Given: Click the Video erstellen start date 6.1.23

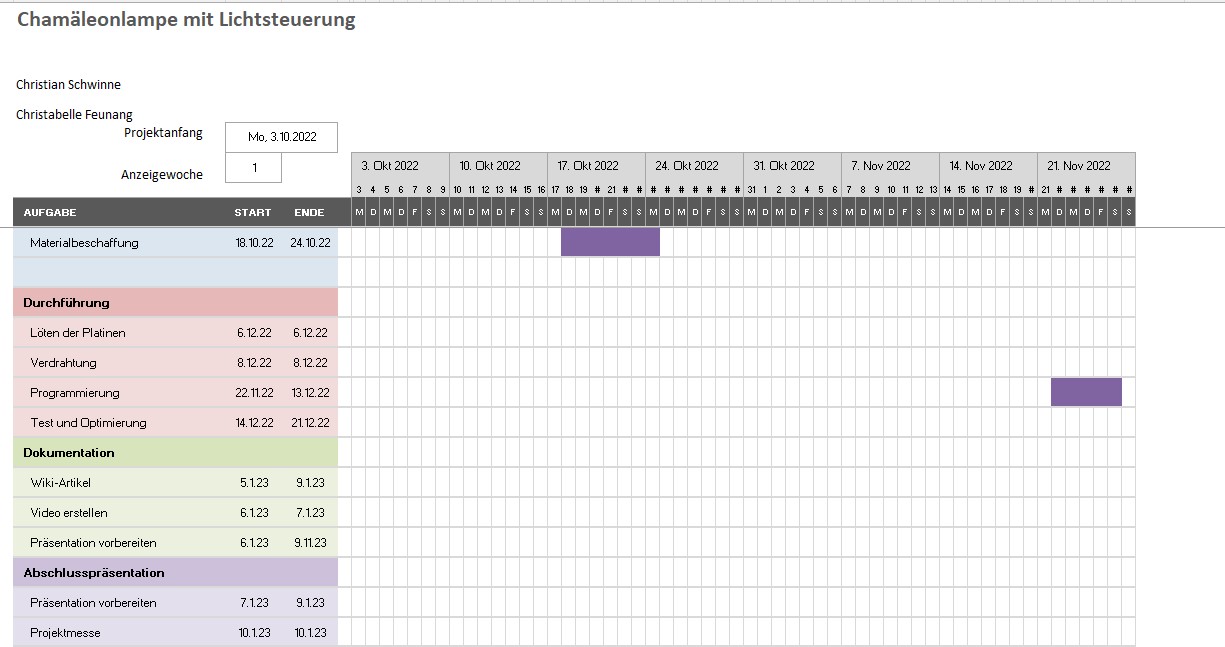Looking at the screenshot, I should [x=254, y=513].
